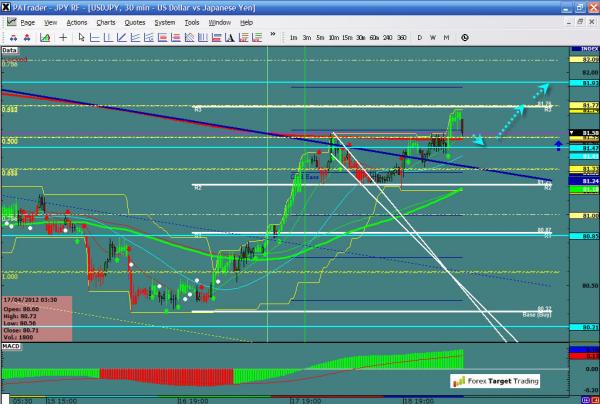Screen dimensions: 600x404
Task: Click the chart icon left of Page menu
Action: pyautogui.click(x=9, y=21)
